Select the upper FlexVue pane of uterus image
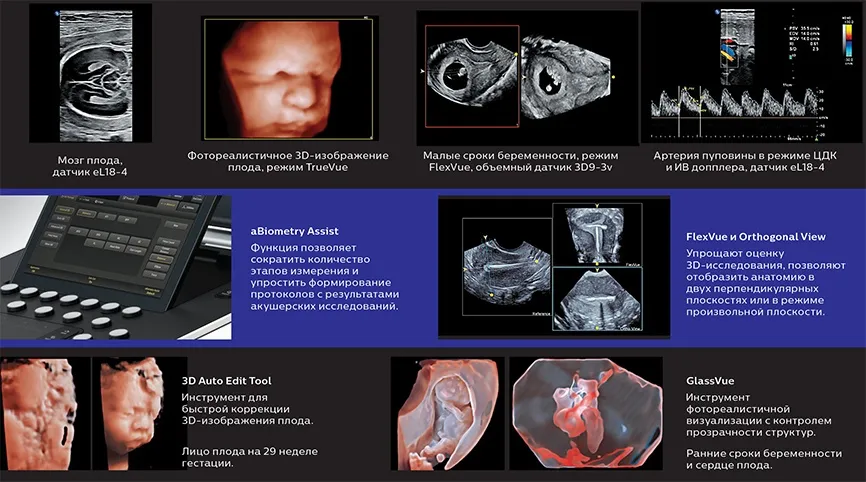The image size is (866, 482). click(x=597, y=235)
